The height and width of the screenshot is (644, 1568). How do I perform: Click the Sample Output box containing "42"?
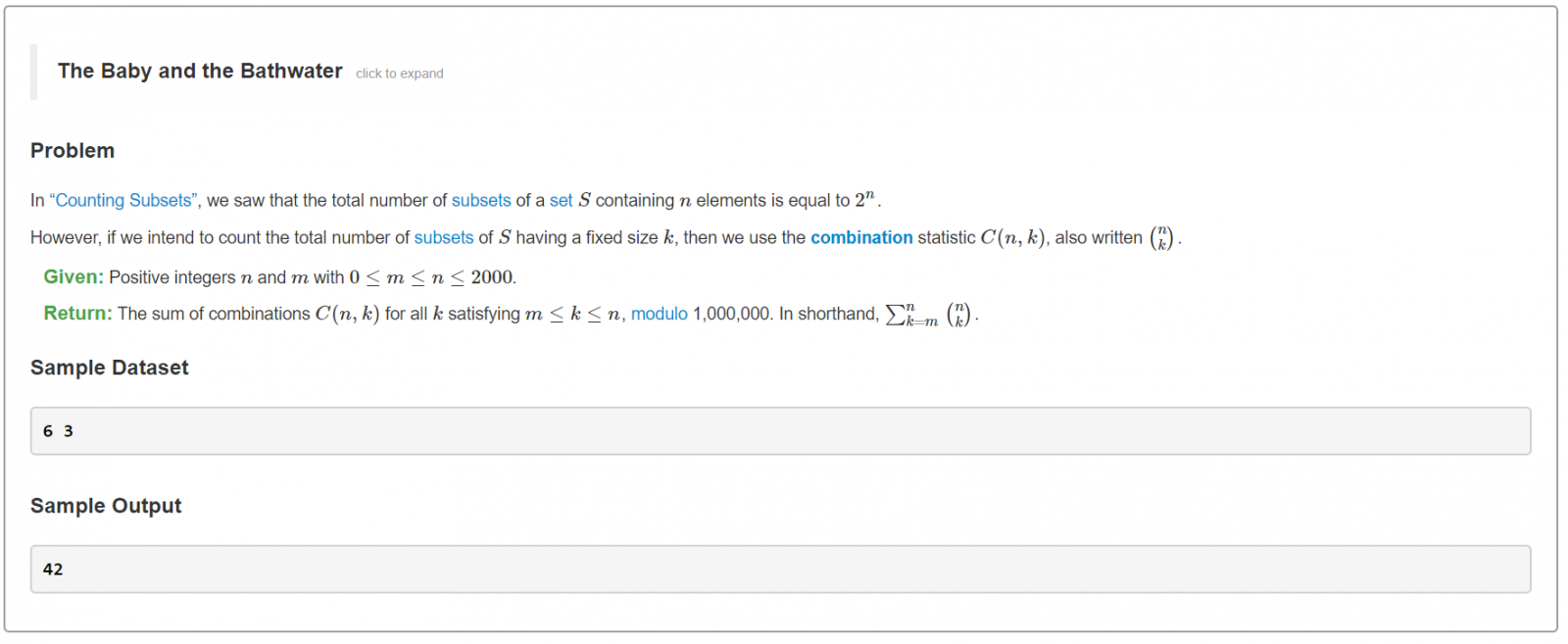(780, 570)
